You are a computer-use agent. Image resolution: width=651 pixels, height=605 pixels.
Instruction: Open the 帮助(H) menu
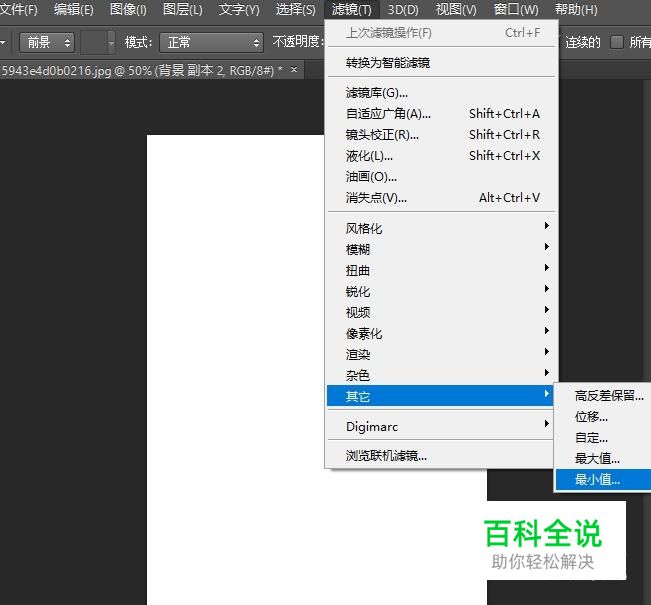[576, 9]
